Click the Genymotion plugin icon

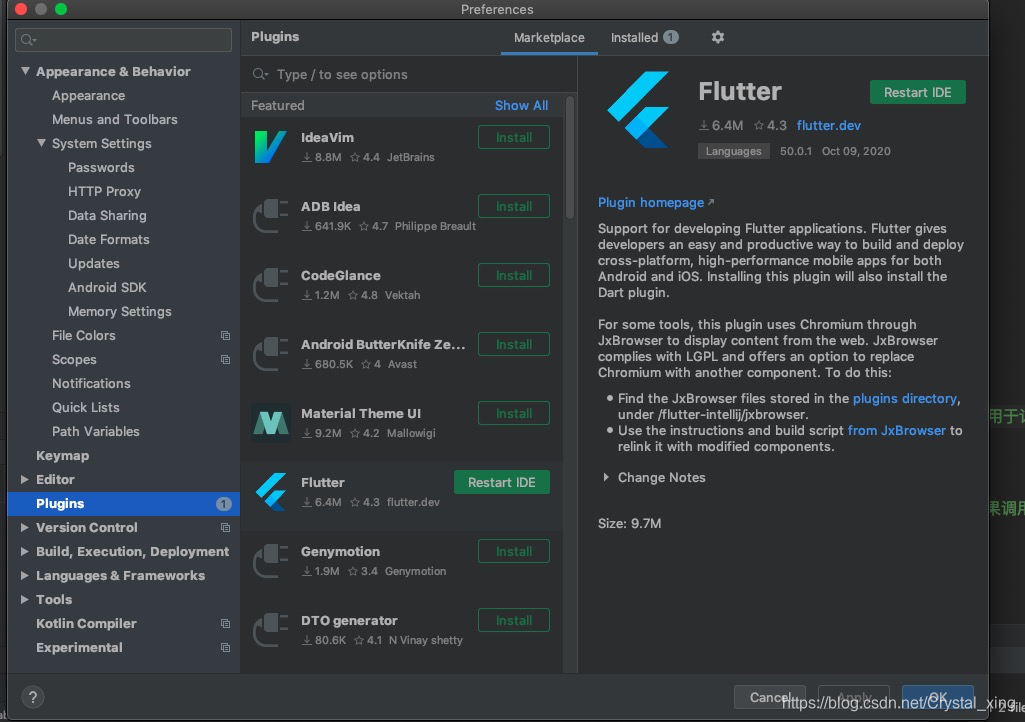pyautogui.click(x=270, y=561)
